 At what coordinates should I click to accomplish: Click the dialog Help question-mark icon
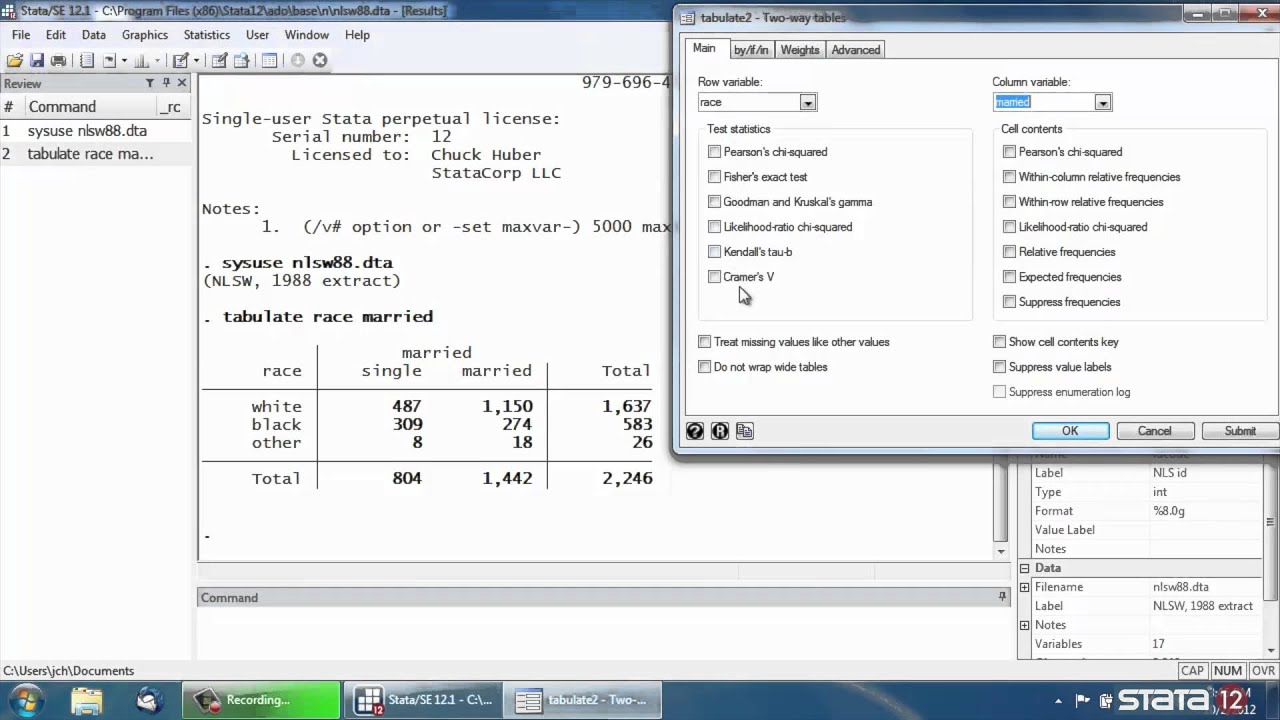coord(695,431)
